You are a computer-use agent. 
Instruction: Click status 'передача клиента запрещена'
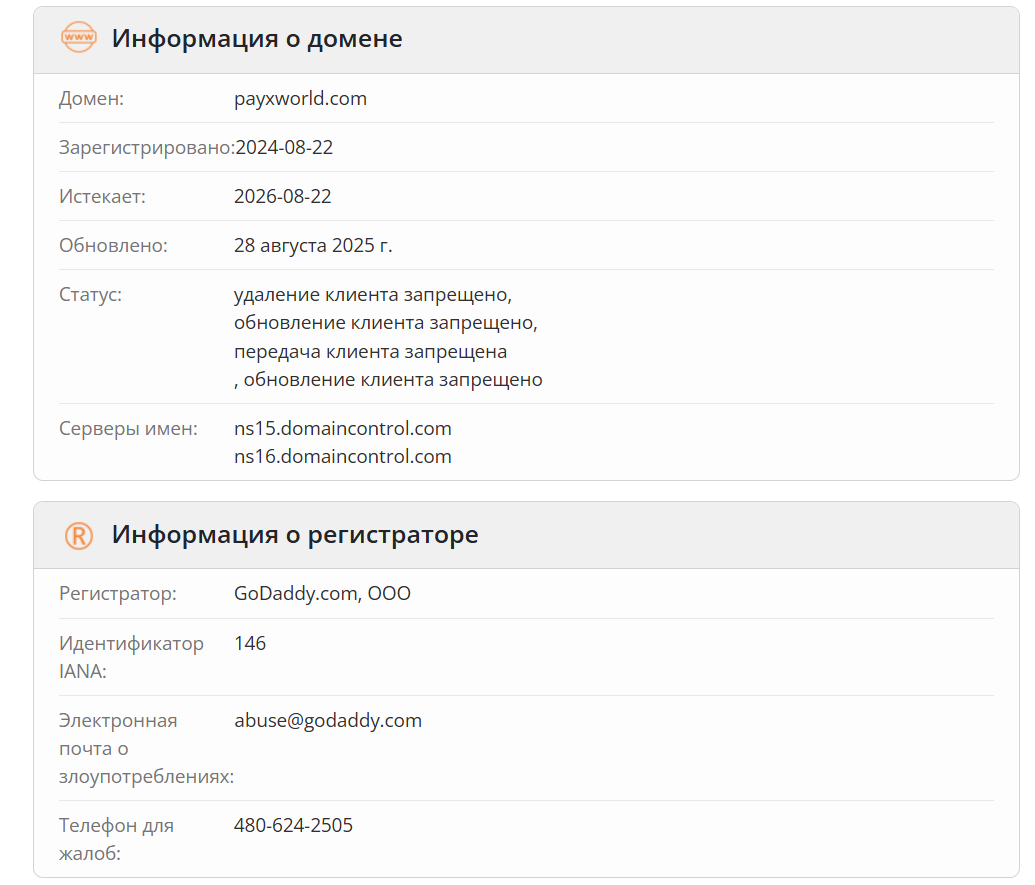point(370,352)
